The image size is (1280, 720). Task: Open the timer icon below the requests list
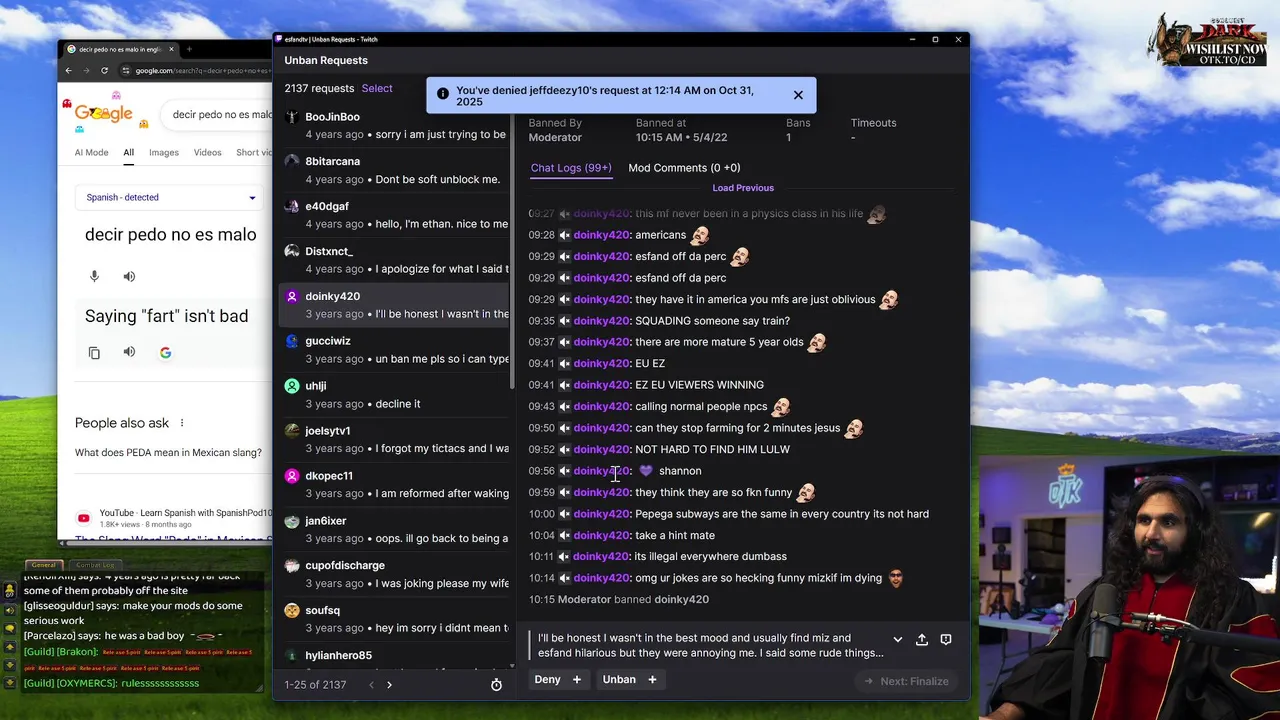click(496, 685)
